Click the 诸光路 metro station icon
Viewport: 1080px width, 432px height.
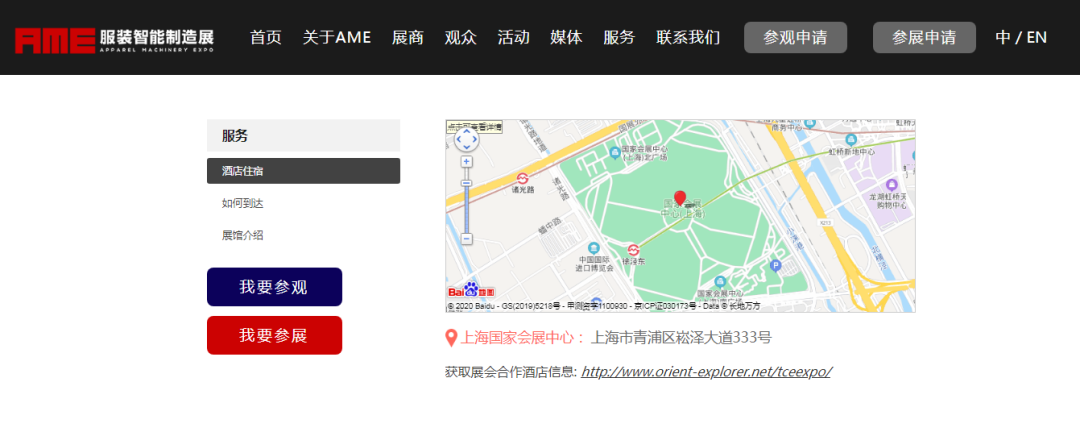(522, 178)
